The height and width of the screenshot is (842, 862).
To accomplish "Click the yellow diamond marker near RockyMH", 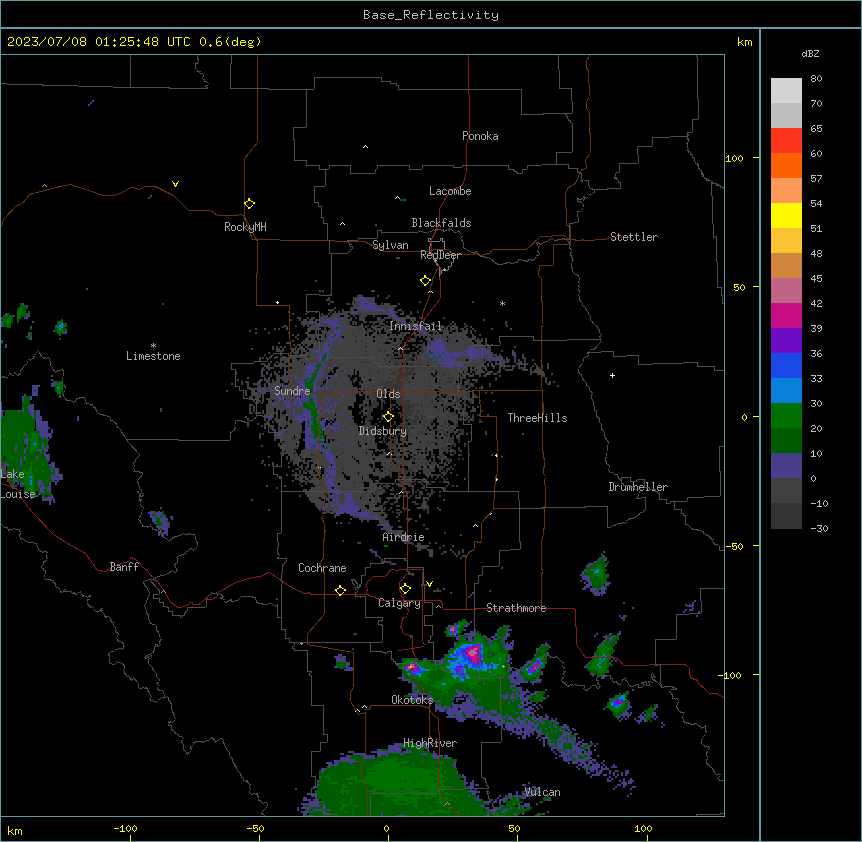I will [249, 204].
